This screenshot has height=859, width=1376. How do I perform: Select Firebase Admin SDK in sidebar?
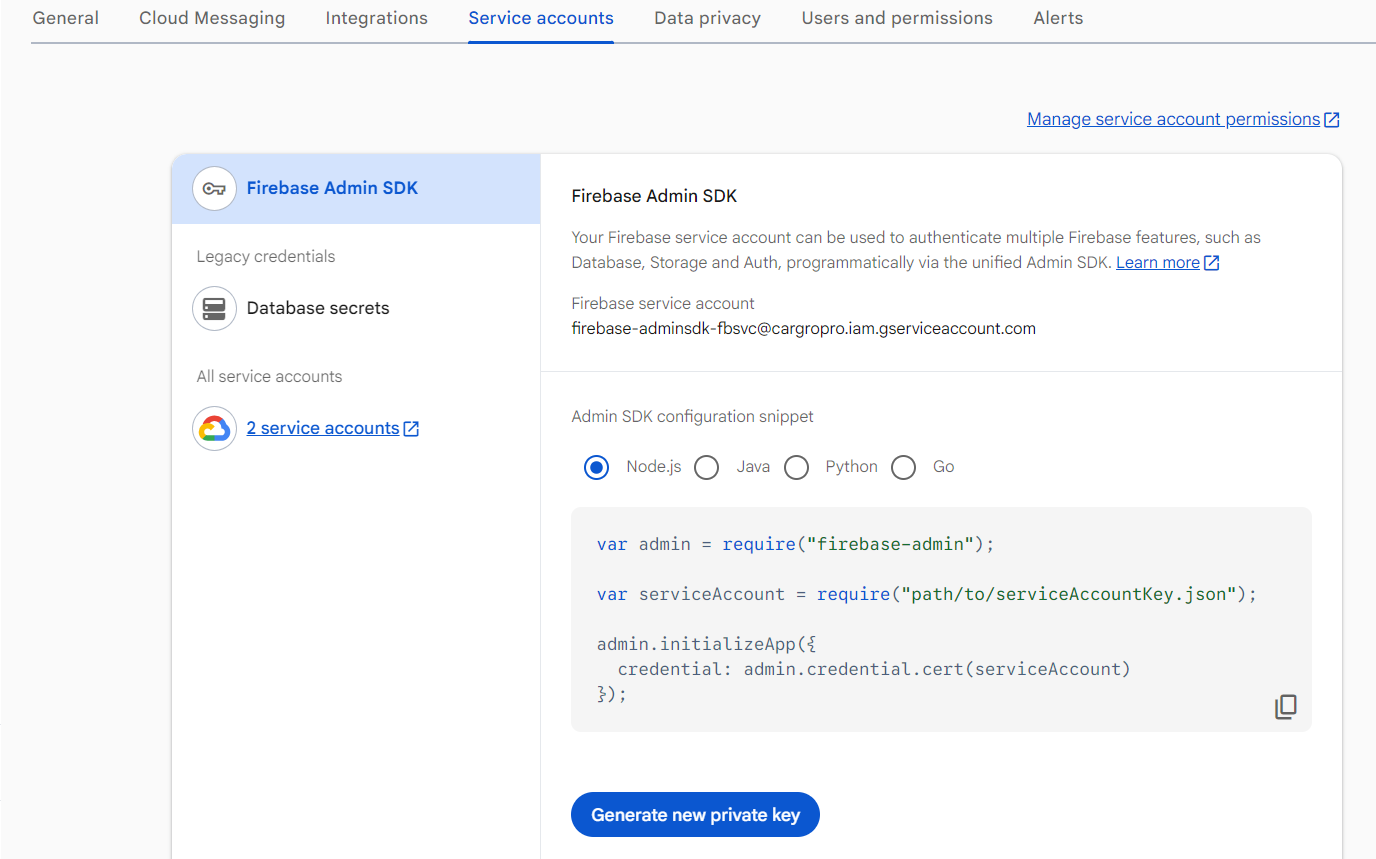click(356, 188)
